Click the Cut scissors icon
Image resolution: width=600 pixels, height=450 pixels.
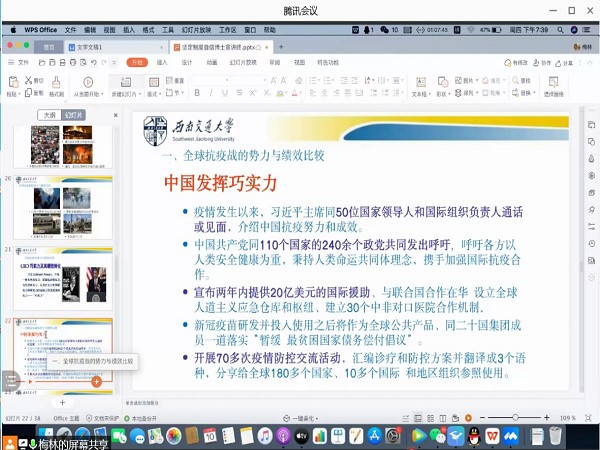[29, 80]
